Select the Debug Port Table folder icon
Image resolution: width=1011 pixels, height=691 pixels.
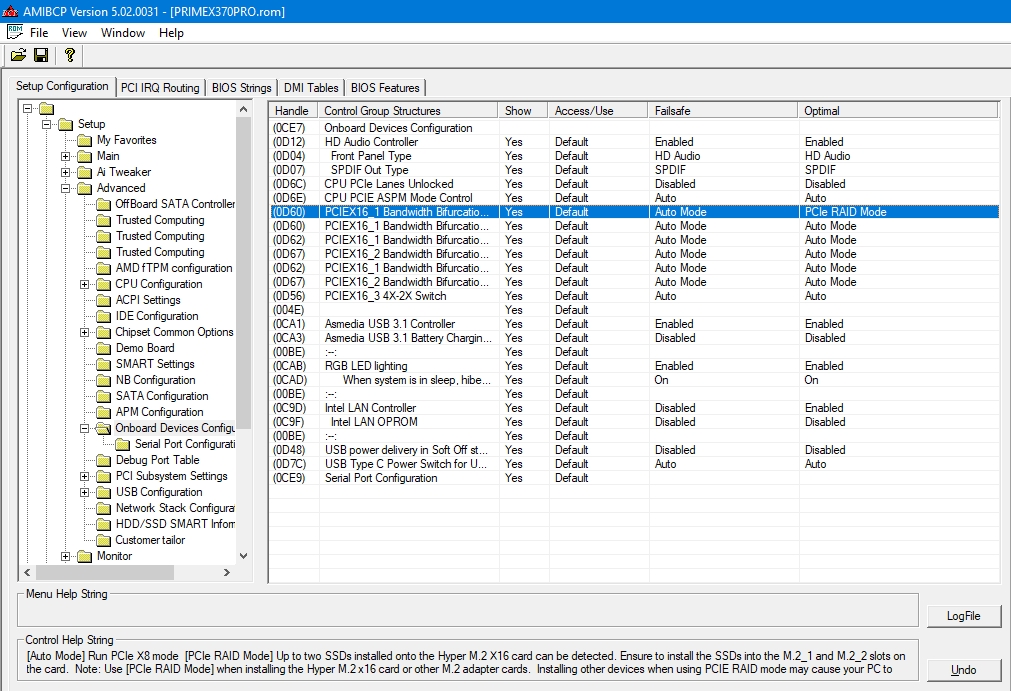103,460
